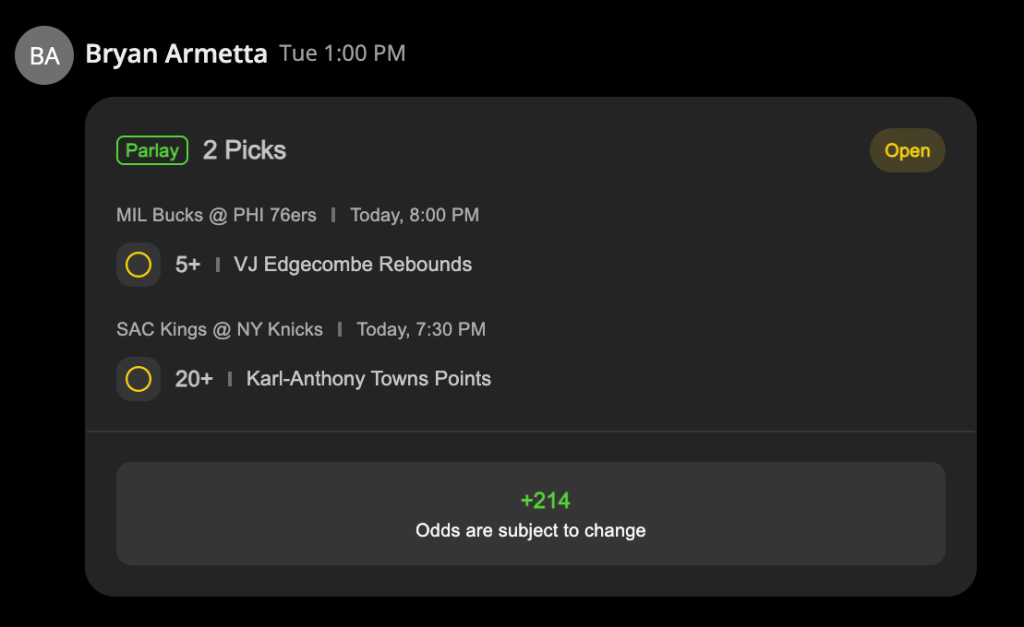1024x627 pixels.
Task: Open Karl-Anthony Towns Points pick
Action: pos(368,379)
